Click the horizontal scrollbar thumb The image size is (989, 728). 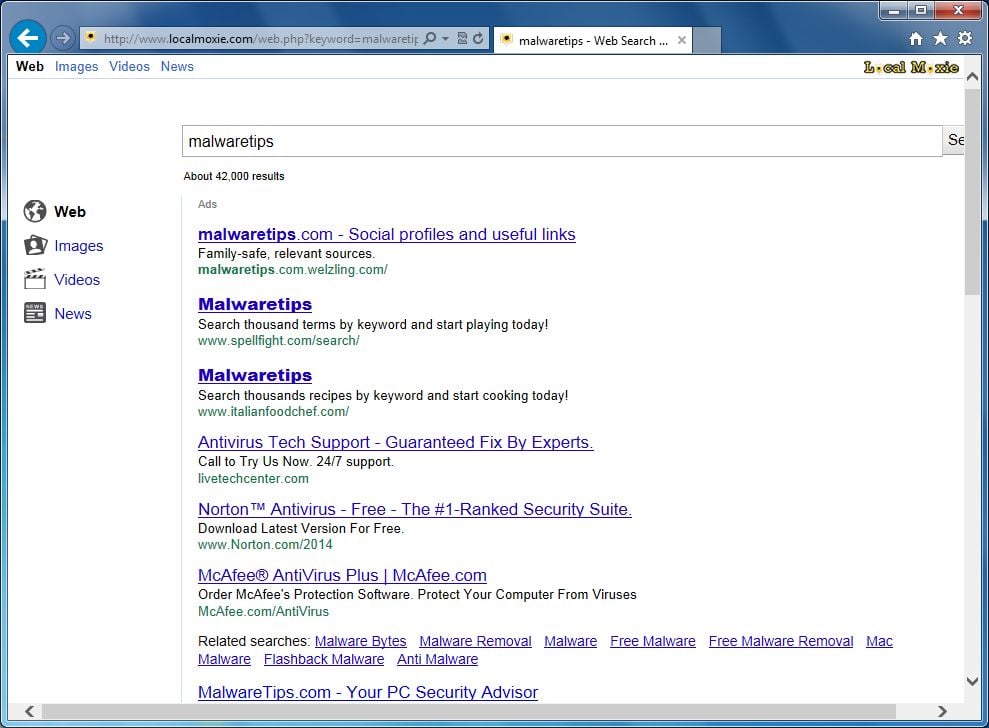[x=469, y=712]
